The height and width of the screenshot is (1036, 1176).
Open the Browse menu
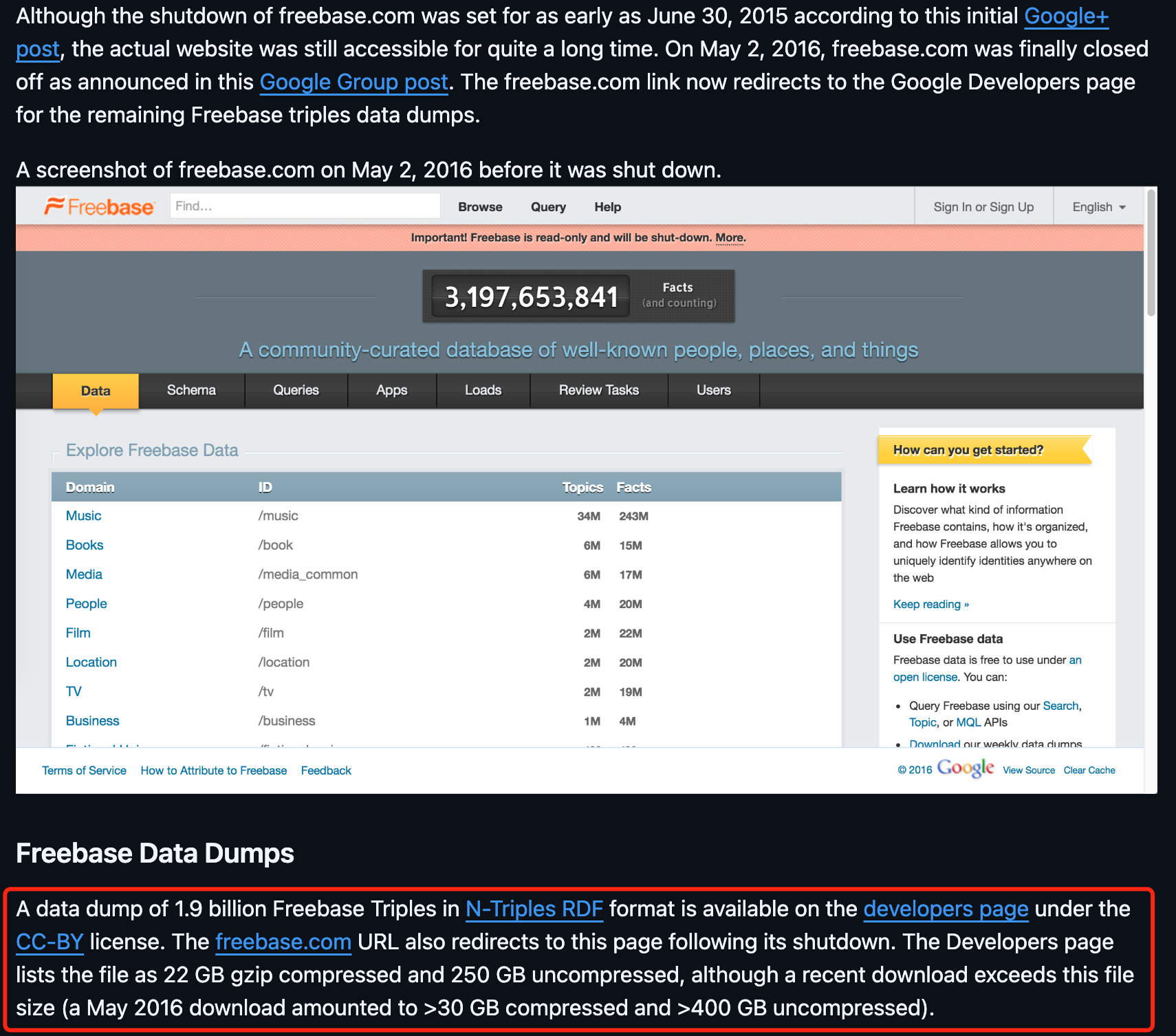[x=479, y=206]
